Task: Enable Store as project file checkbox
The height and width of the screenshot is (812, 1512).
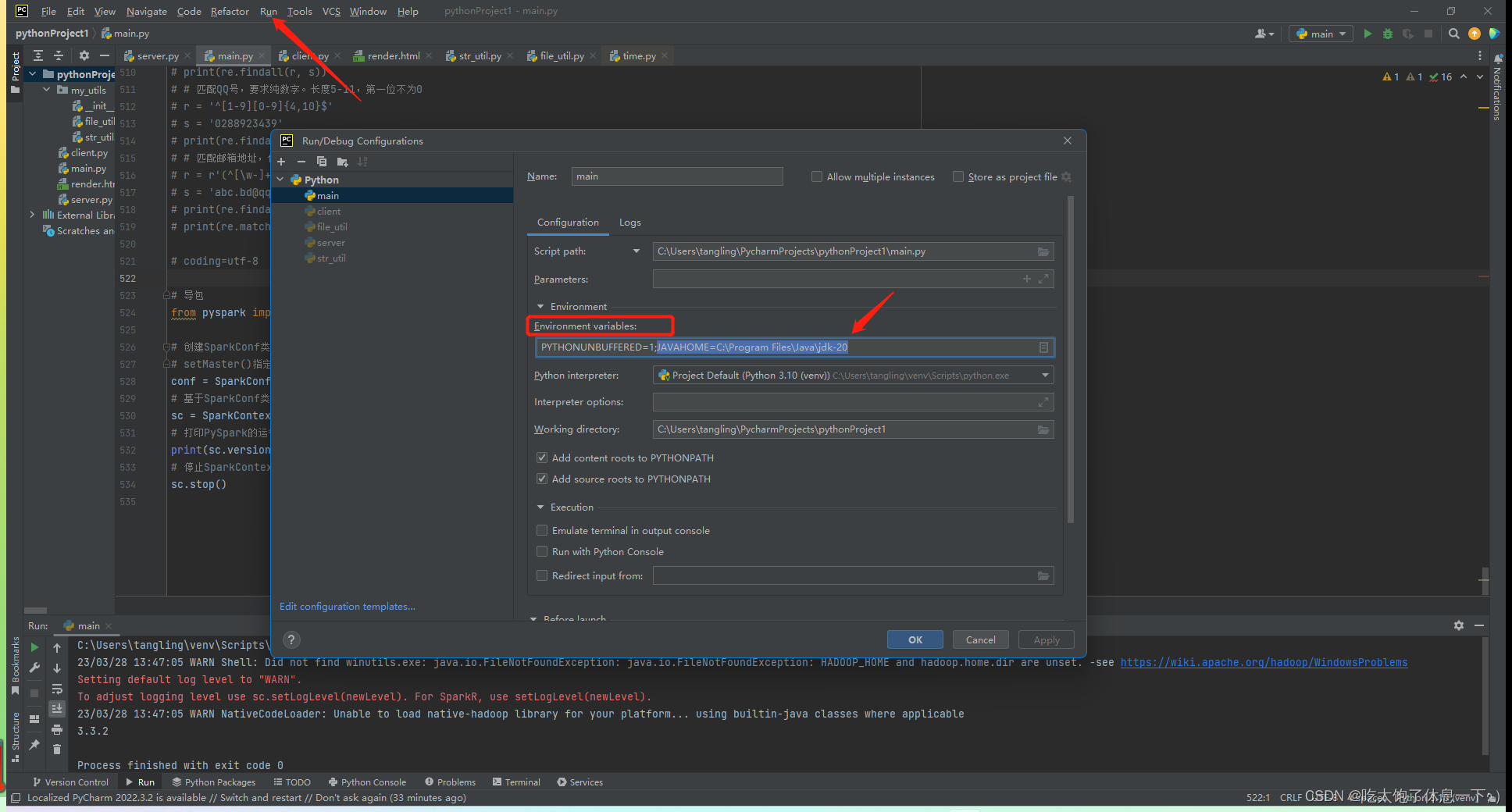Action: tap(958, 176)
